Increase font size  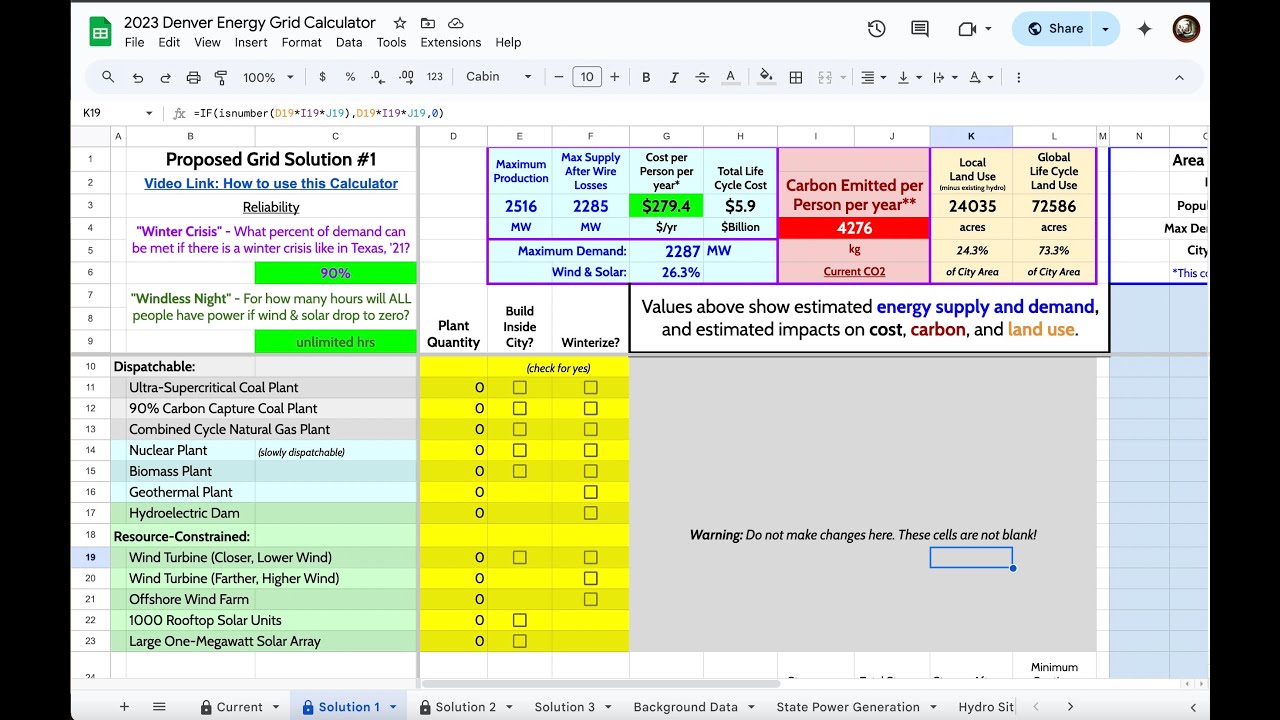tap(614, 77)
